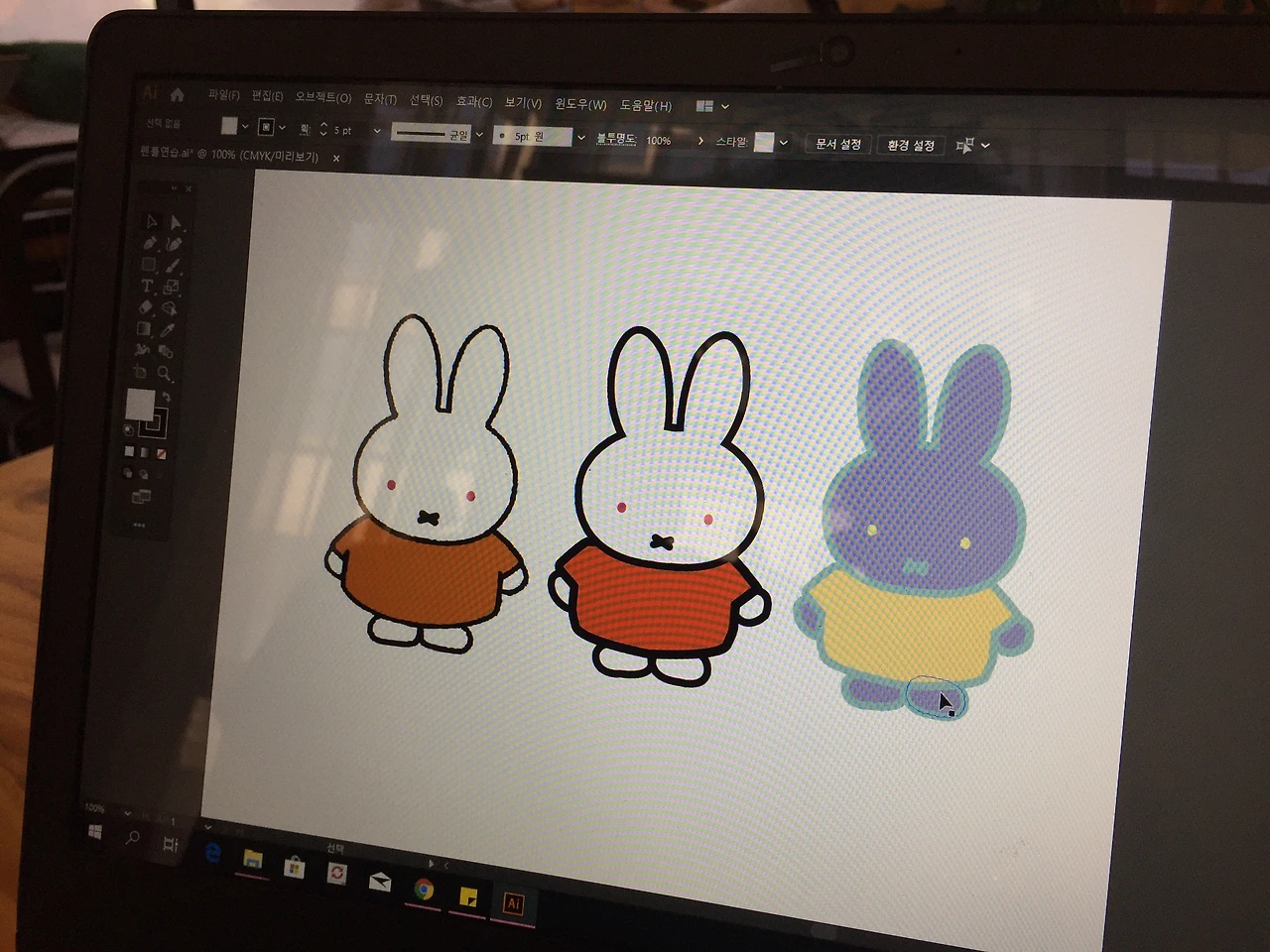
Task: Open the Edit Toolbar three dots
Action: pos(139,526)
